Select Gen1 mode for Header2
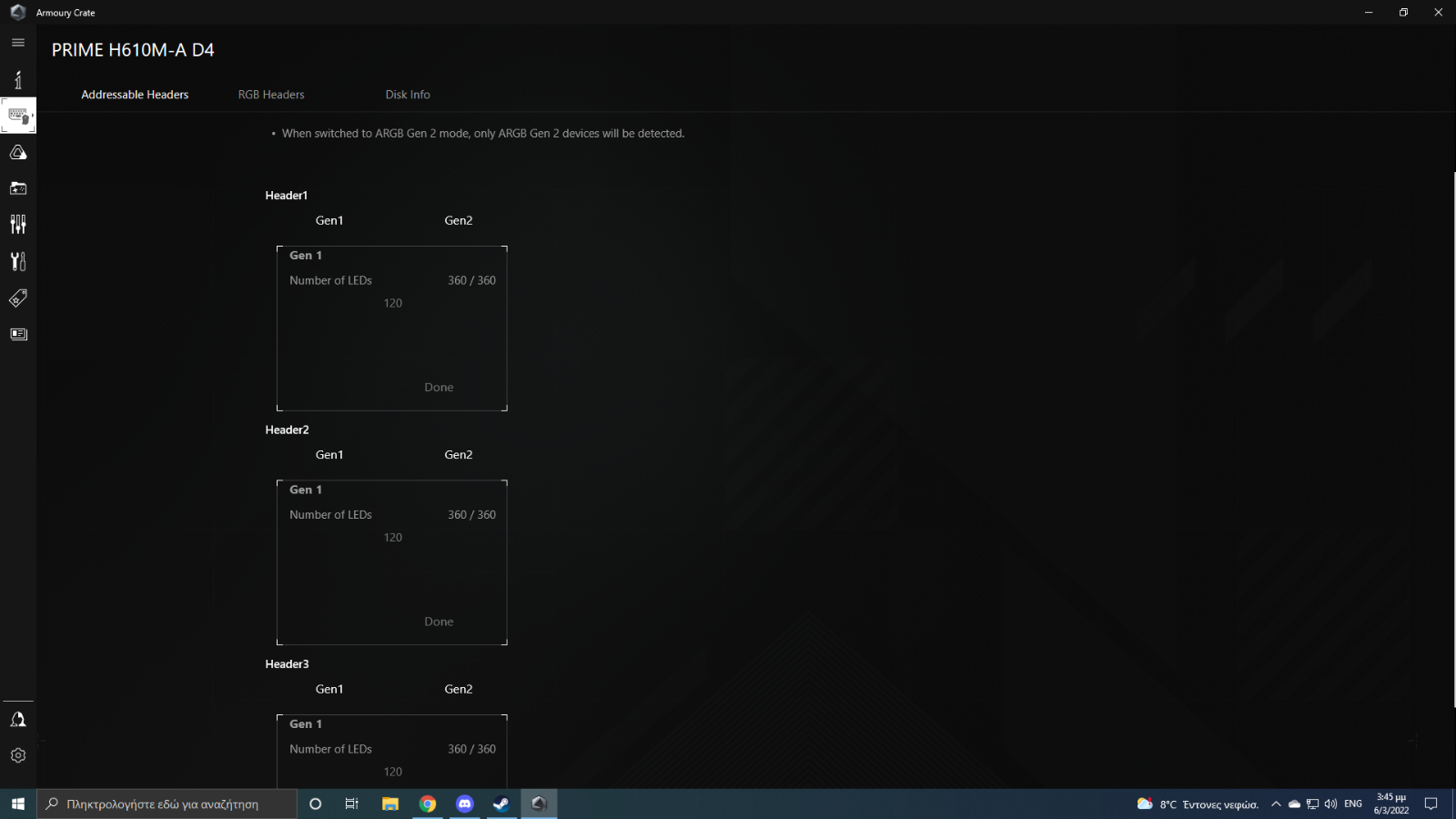 pyautogui.click(x=329, y=455)
